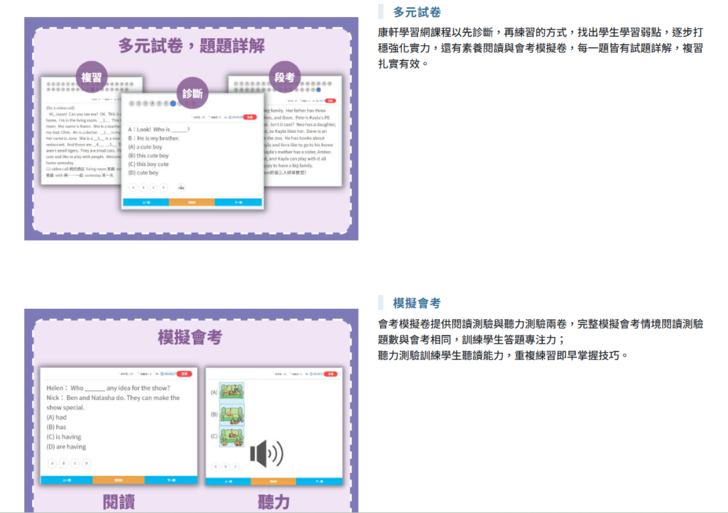Click the 複習 purple circle badge

pyautogui.click(x=92, y=76)
